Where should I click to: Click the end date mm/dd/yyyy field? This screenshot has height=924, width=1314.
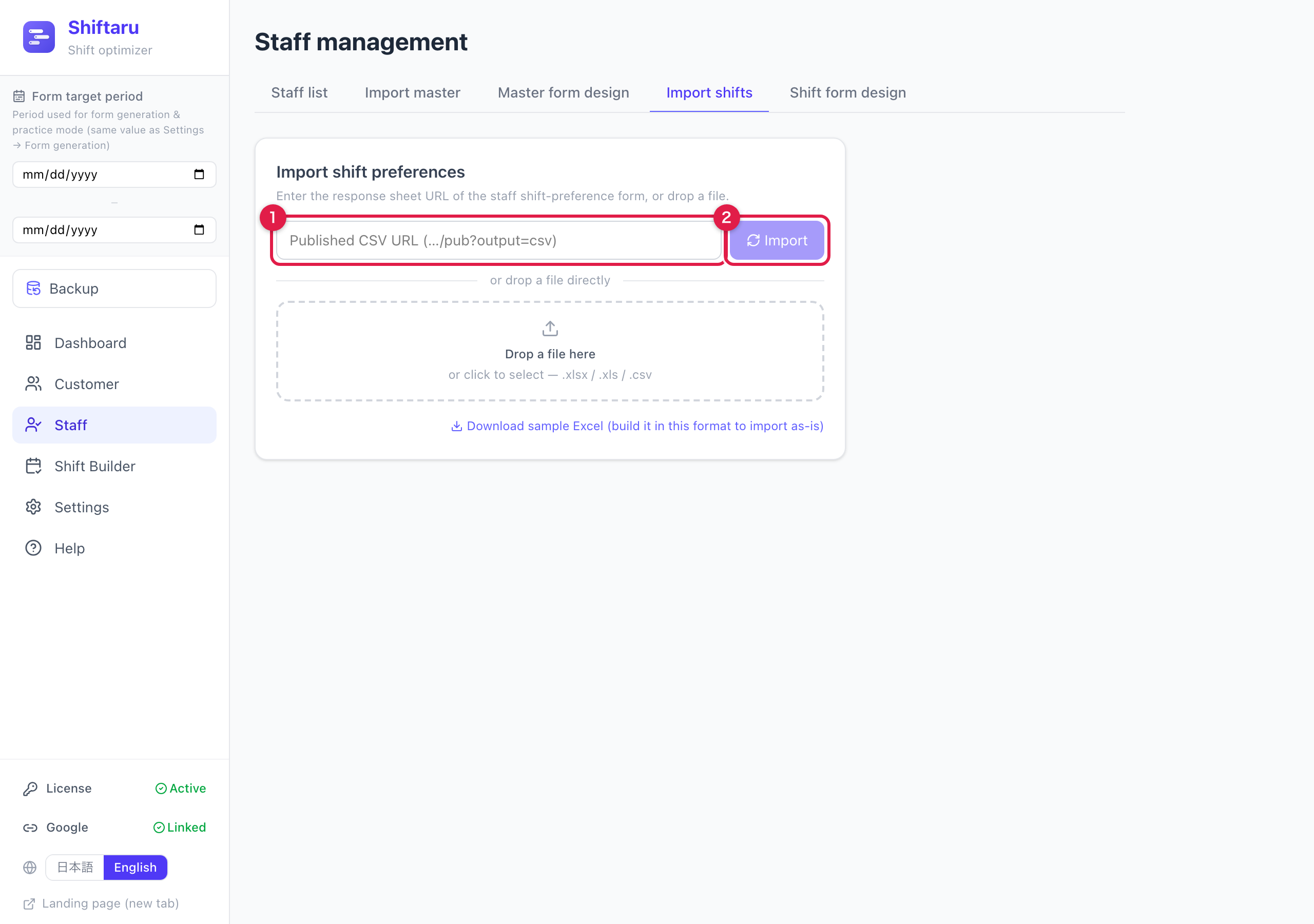click(x=114, y=229)
